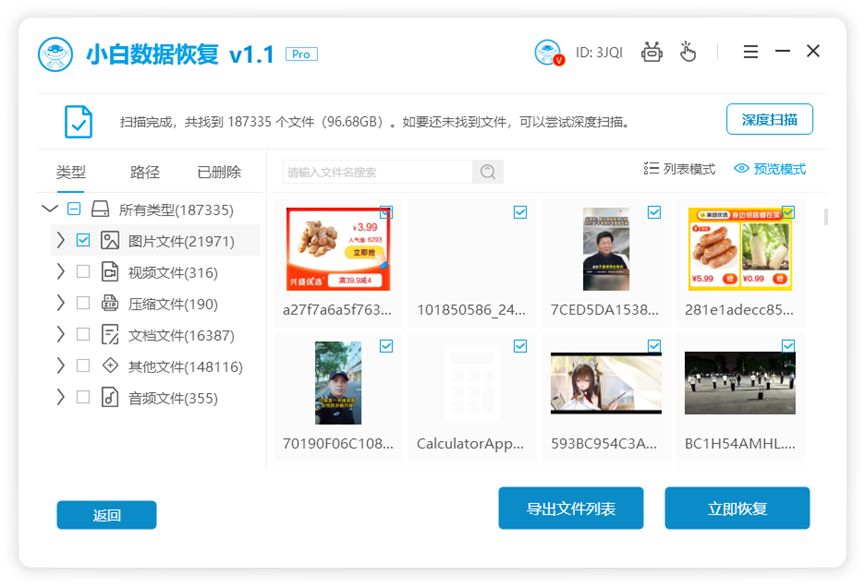The width and height of the screenshot is (865, 587).
Task: Expand the 文档文件 tree node
Action: [x=61, y=334]
